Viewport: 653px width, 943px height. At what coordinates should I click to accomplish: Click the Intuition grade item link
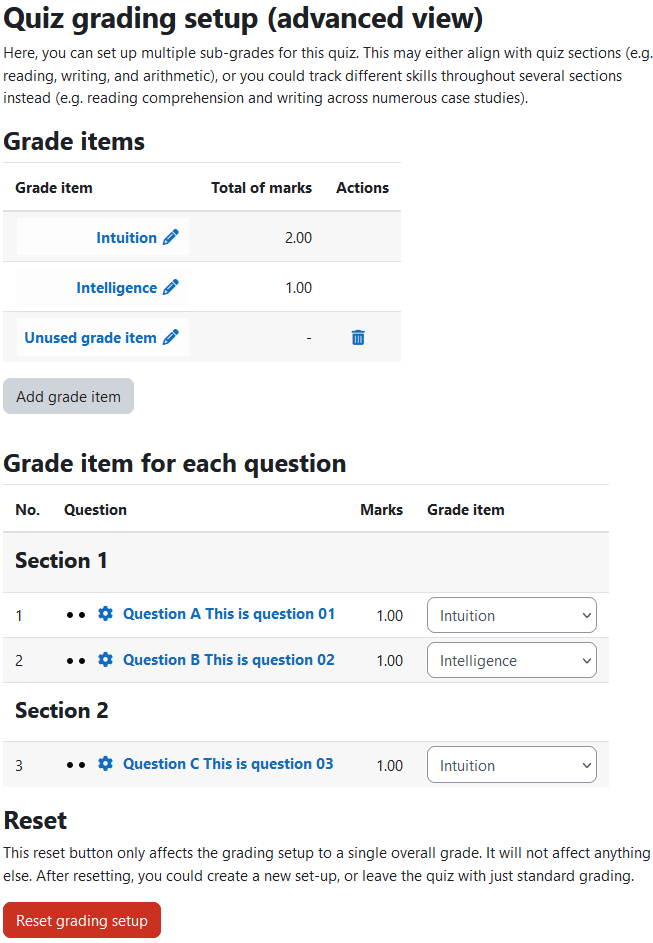pos(126,238)
